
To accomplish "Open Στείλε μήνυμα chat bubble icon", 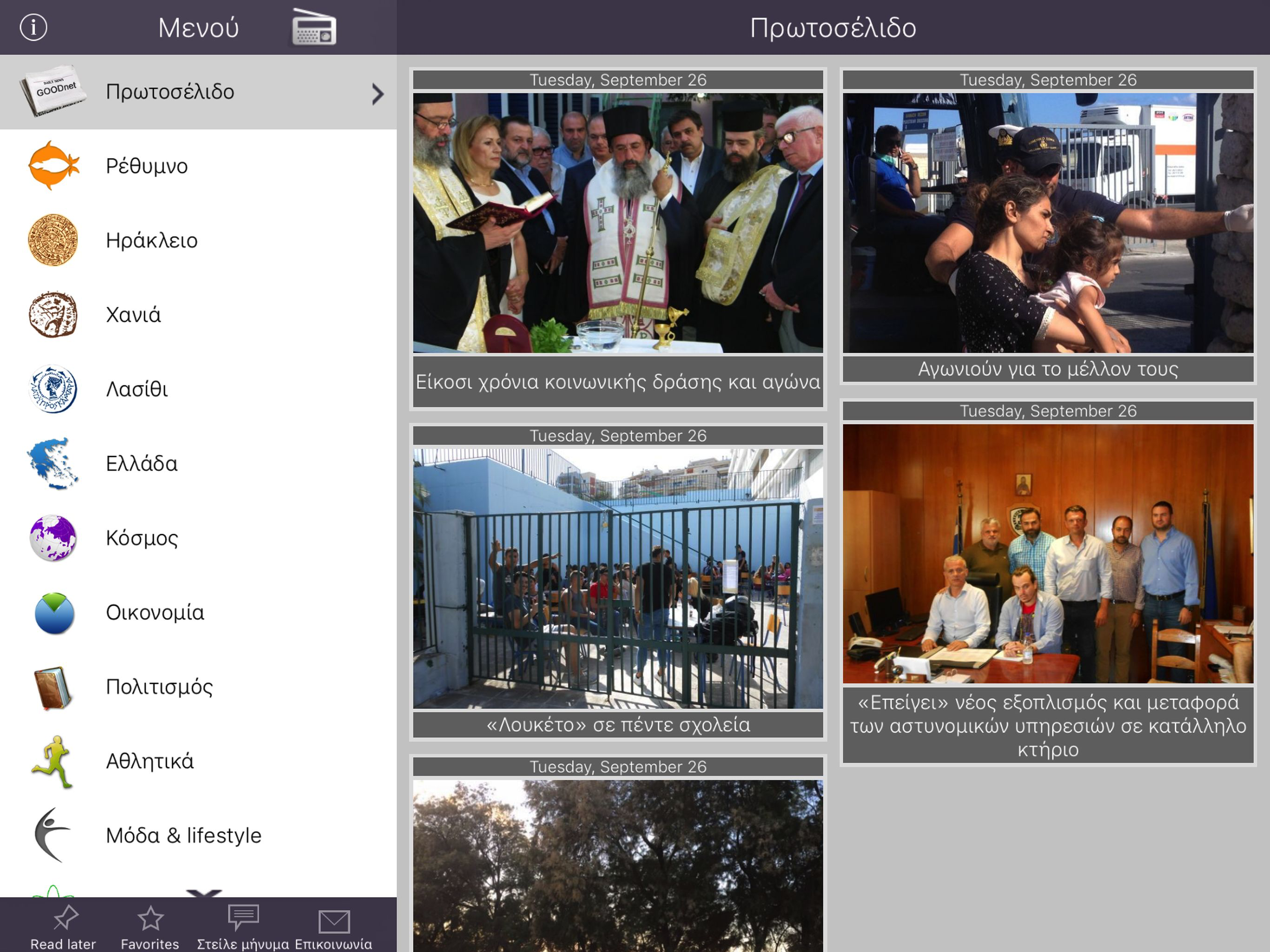I will point(244,917).
